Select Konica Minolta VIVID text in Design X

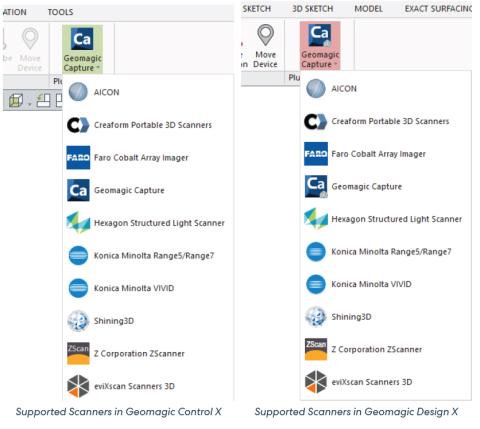tap(371, 284)
